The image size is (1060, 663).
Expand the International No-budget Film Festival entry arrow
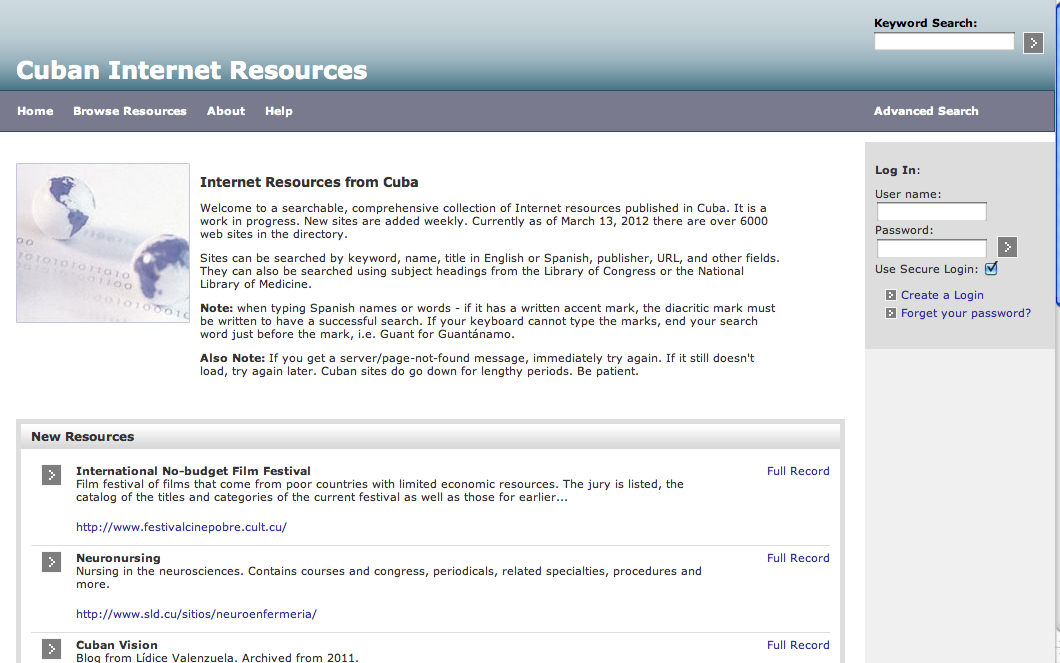[x=52, y=475]
